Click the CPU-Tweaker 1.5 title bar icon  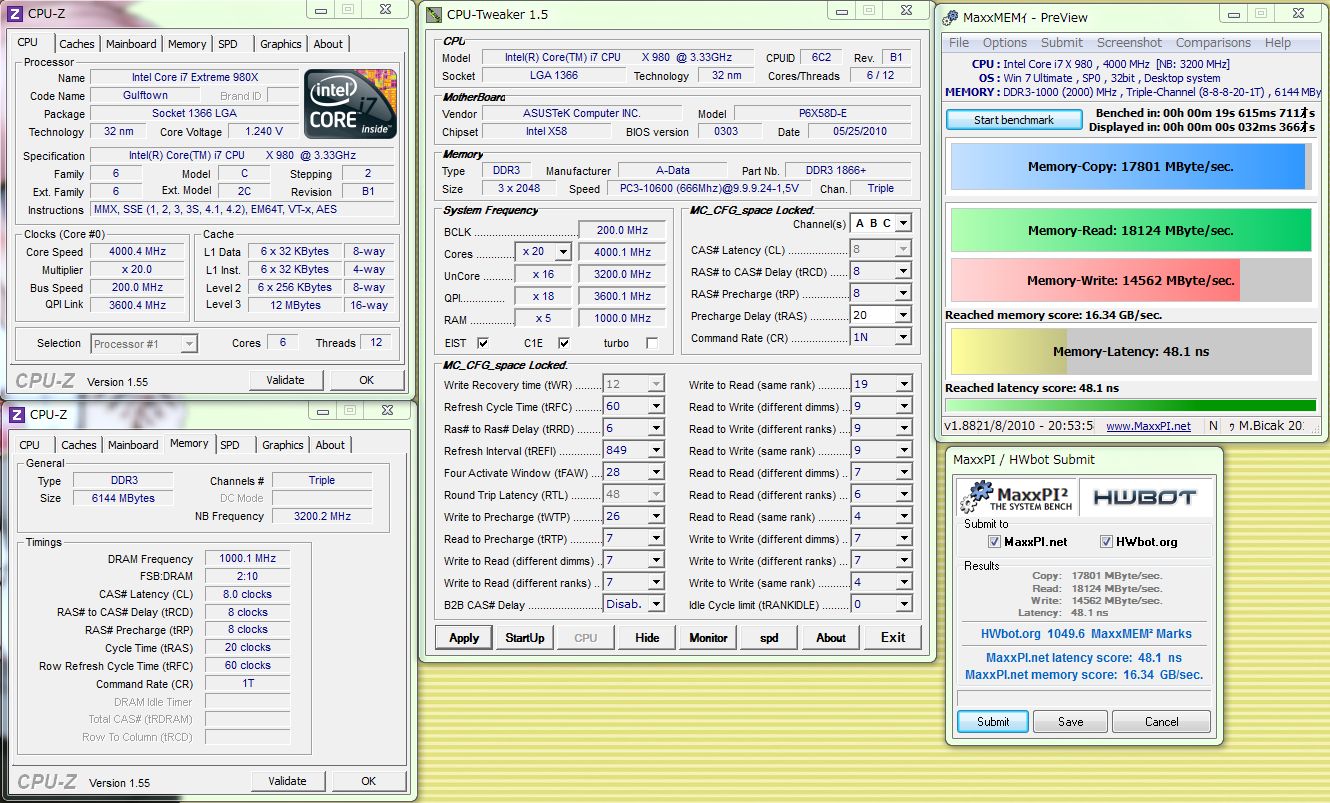pos(433,14)
